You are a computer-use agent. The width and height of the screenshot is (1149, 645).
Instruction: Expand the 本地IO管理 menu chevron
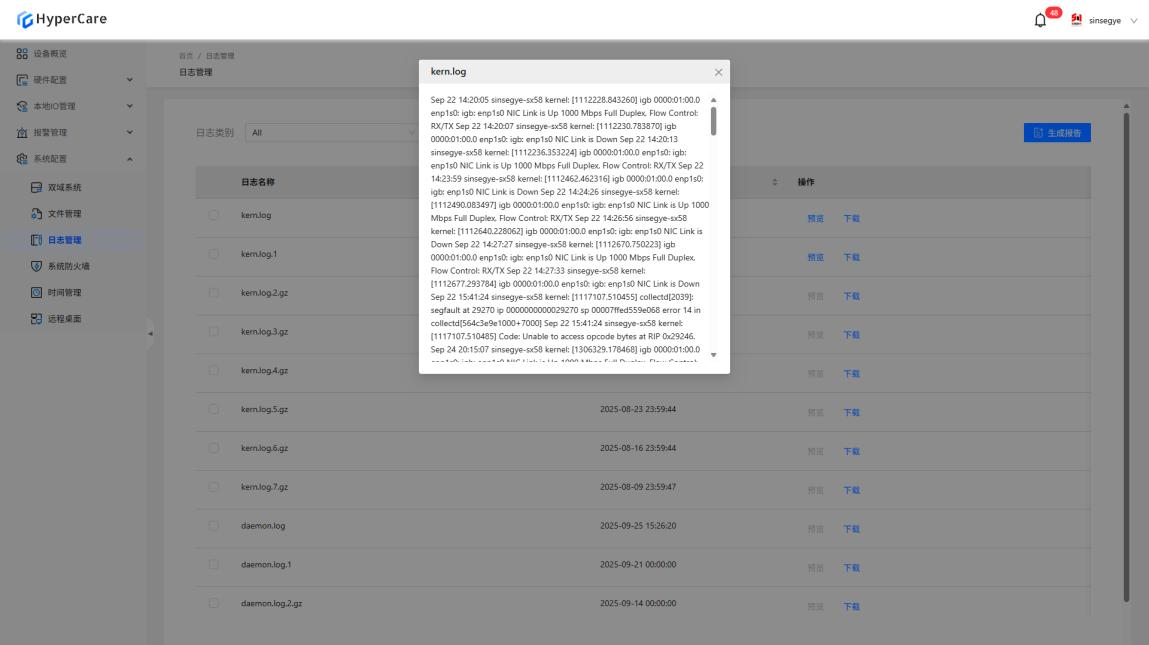point(130,106)
